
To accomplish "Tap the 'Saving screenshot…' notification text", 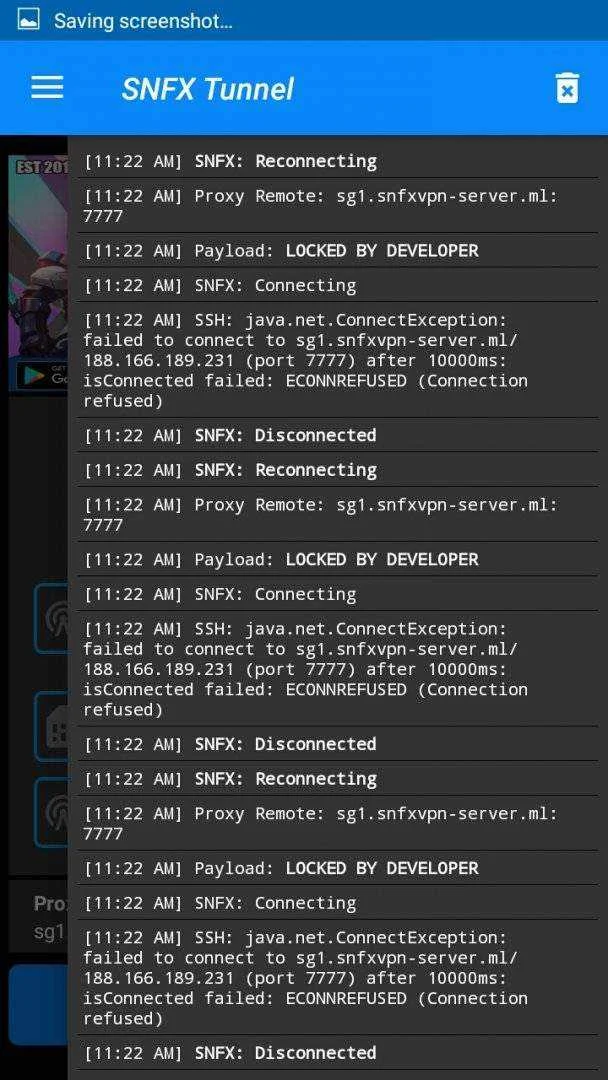I will pyautogui.click(x=143, y=21).
